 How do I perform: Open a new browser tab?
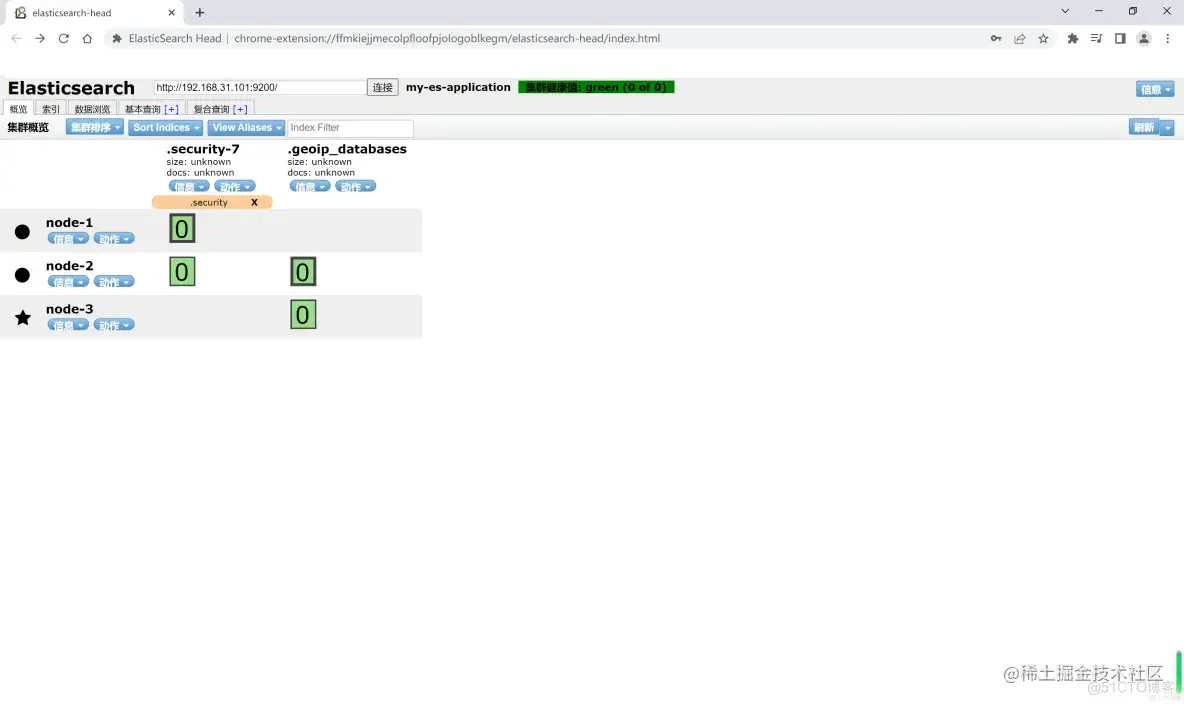tap(199, 12)
